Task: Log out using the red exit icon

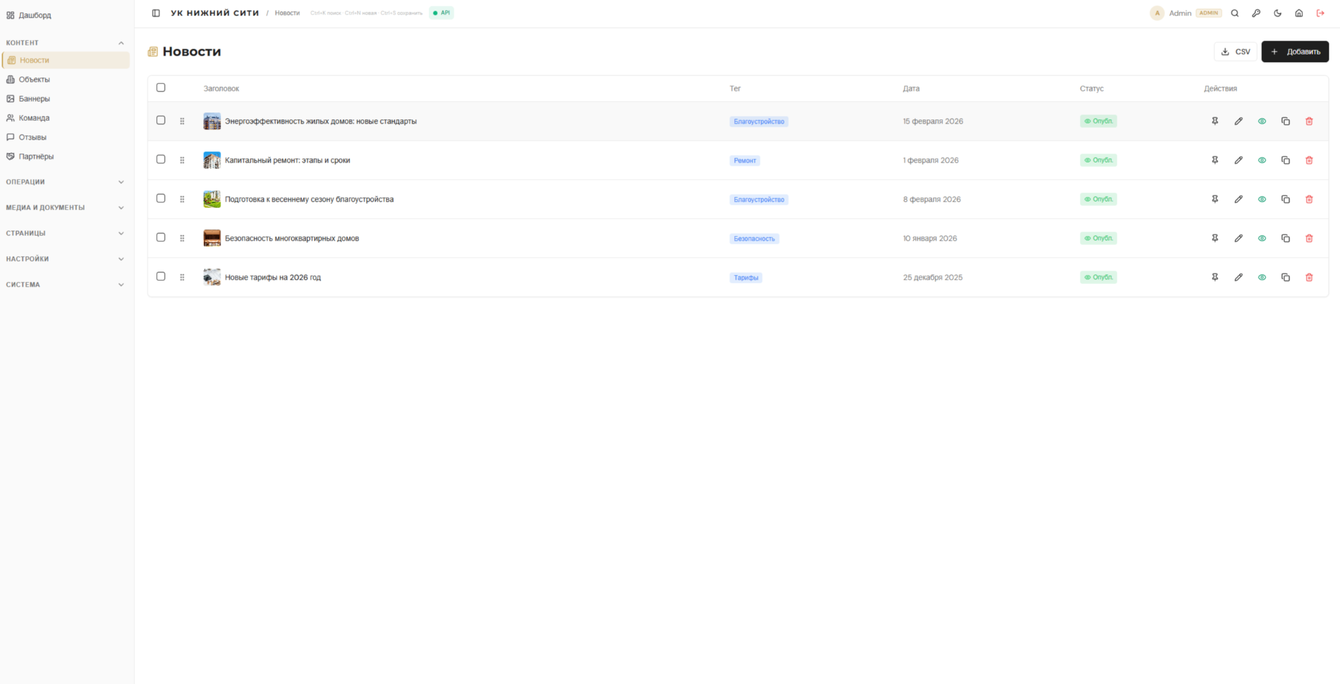Action: 1320,13
